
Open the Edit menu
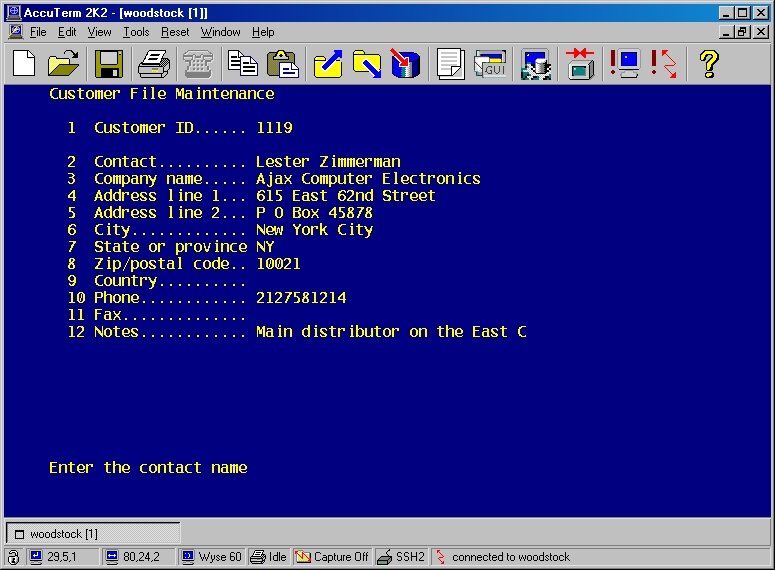click(67, 32)
